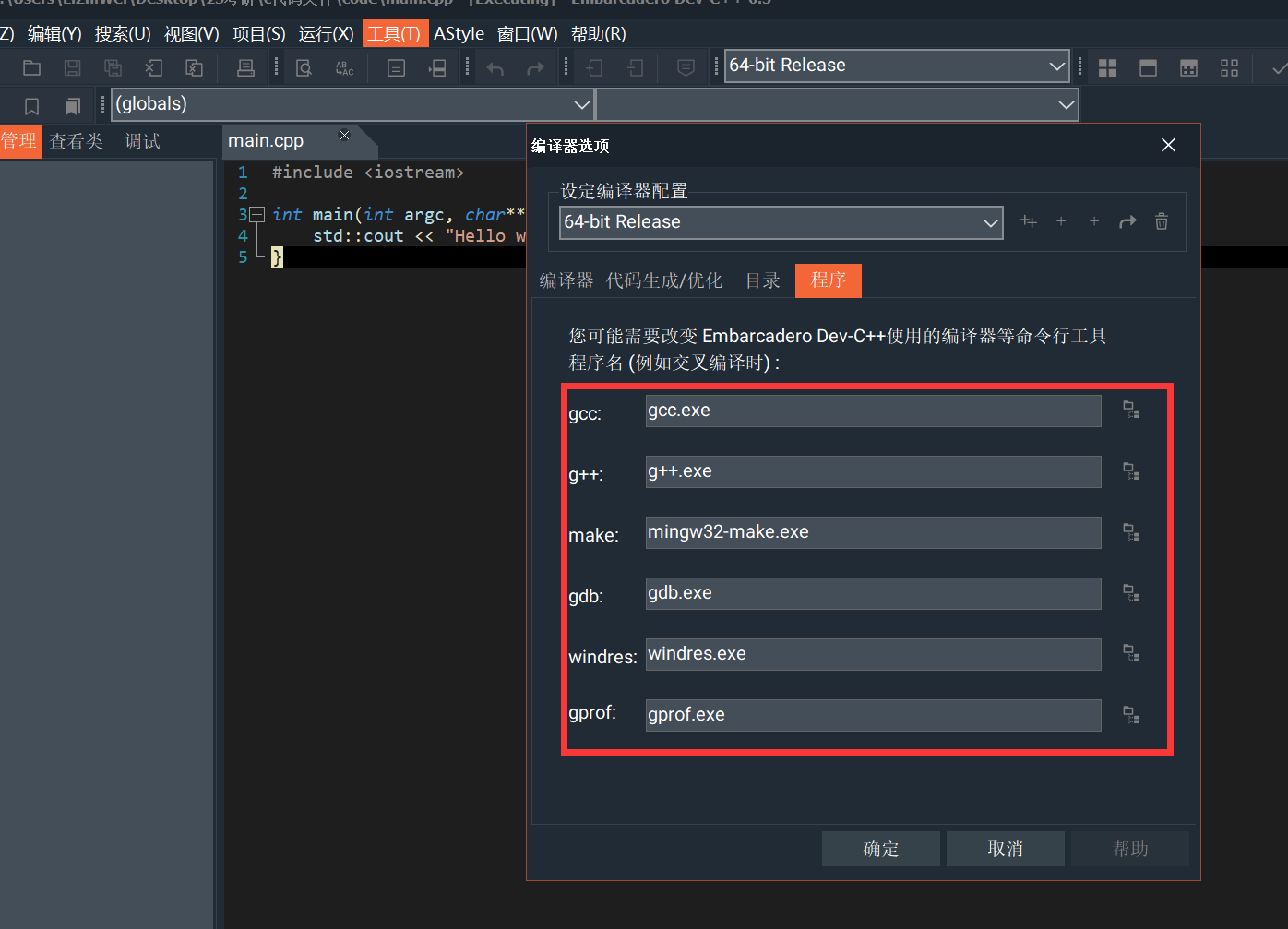Click the 取消 button
1288x929 pixels.
[1006, 849]
